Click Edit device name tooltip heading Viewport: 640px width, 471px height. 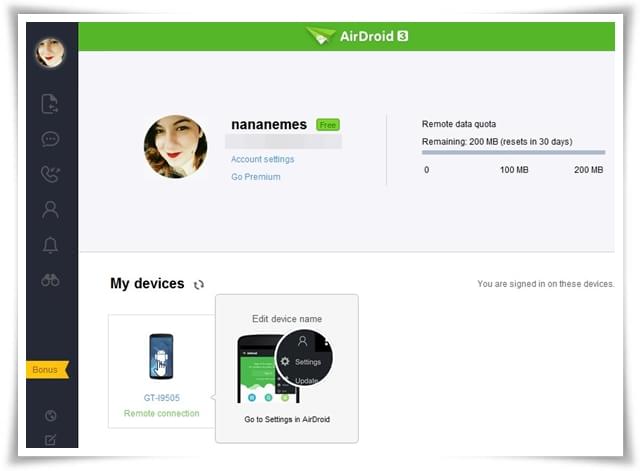pyautogui.click(x=287, y=319)
